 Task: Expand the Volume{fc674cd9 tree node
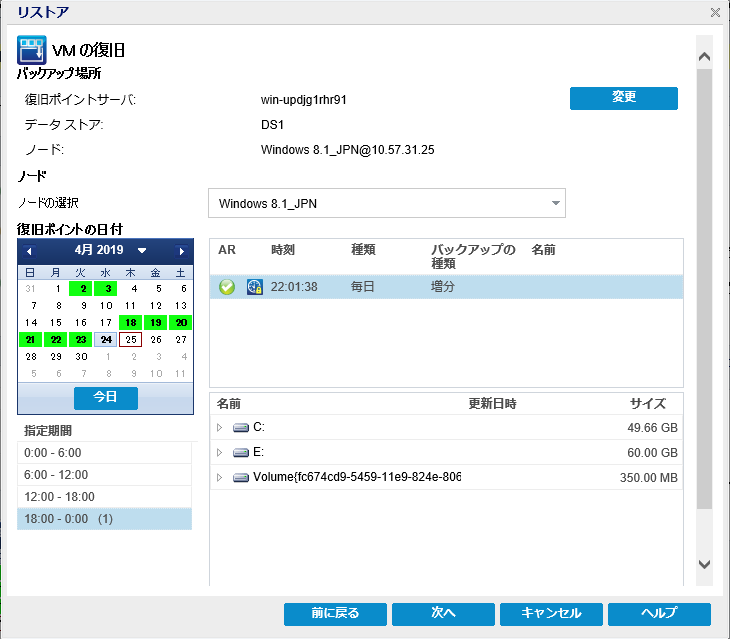tap(220, 478)
